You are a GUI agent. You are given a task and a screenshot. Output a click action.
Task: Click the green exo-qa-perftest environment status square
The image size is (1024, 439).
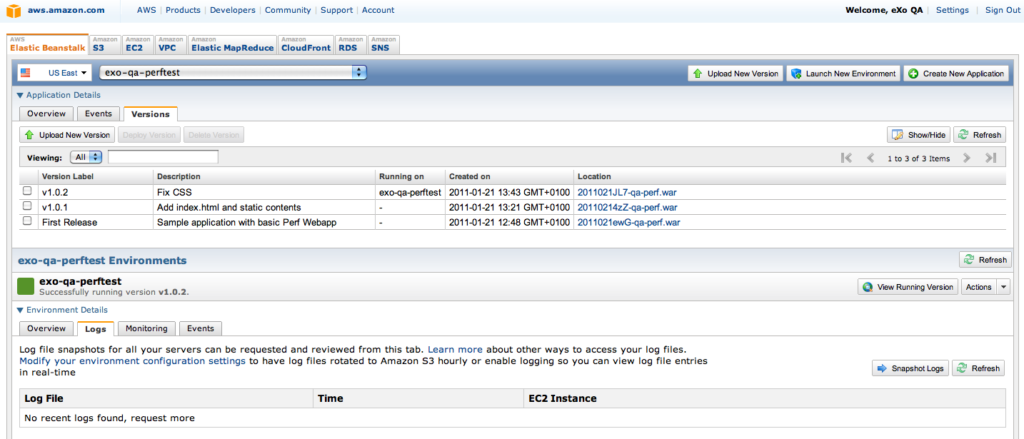point(25,287)
